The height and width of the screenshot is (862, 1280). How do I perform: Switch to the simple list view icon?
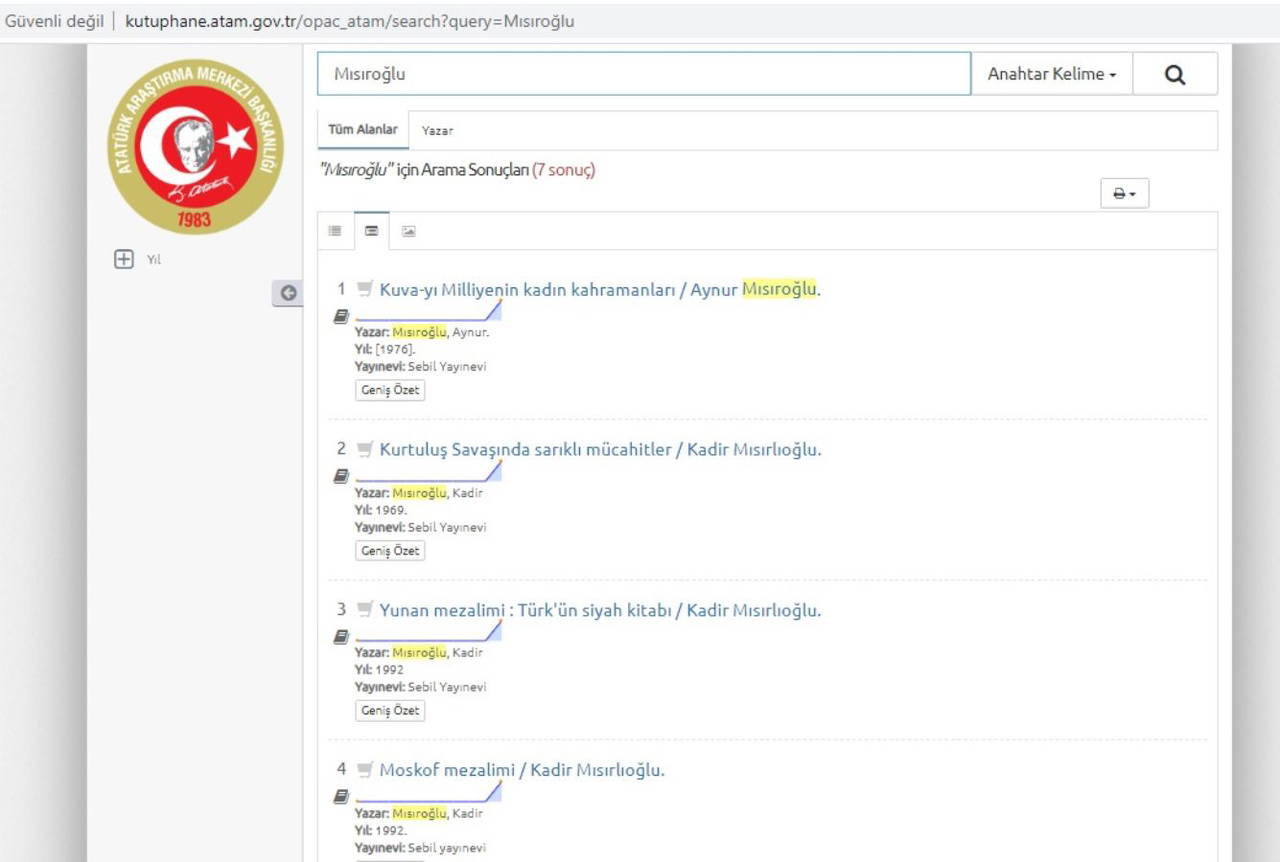coord(335,231)
